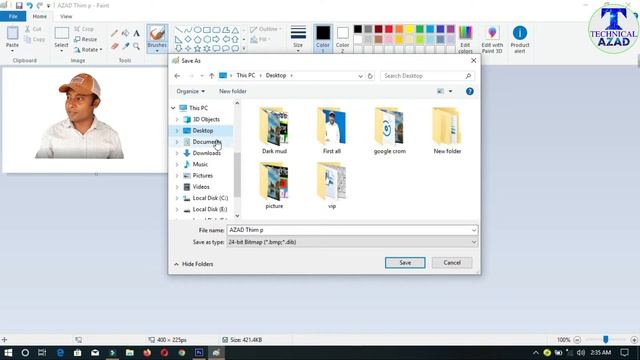Screen dimensions: 640x360
Task: Click the Select tool in Image group
Action: (61, 33)
